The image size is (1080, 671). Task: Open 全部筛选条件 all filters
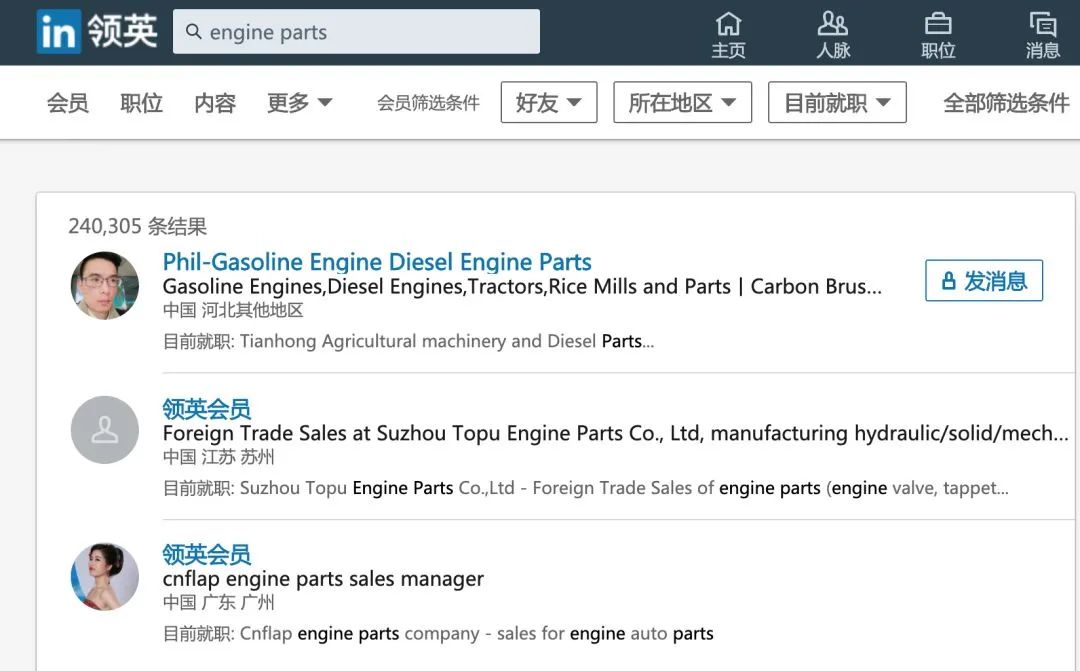click(1006, 103)
